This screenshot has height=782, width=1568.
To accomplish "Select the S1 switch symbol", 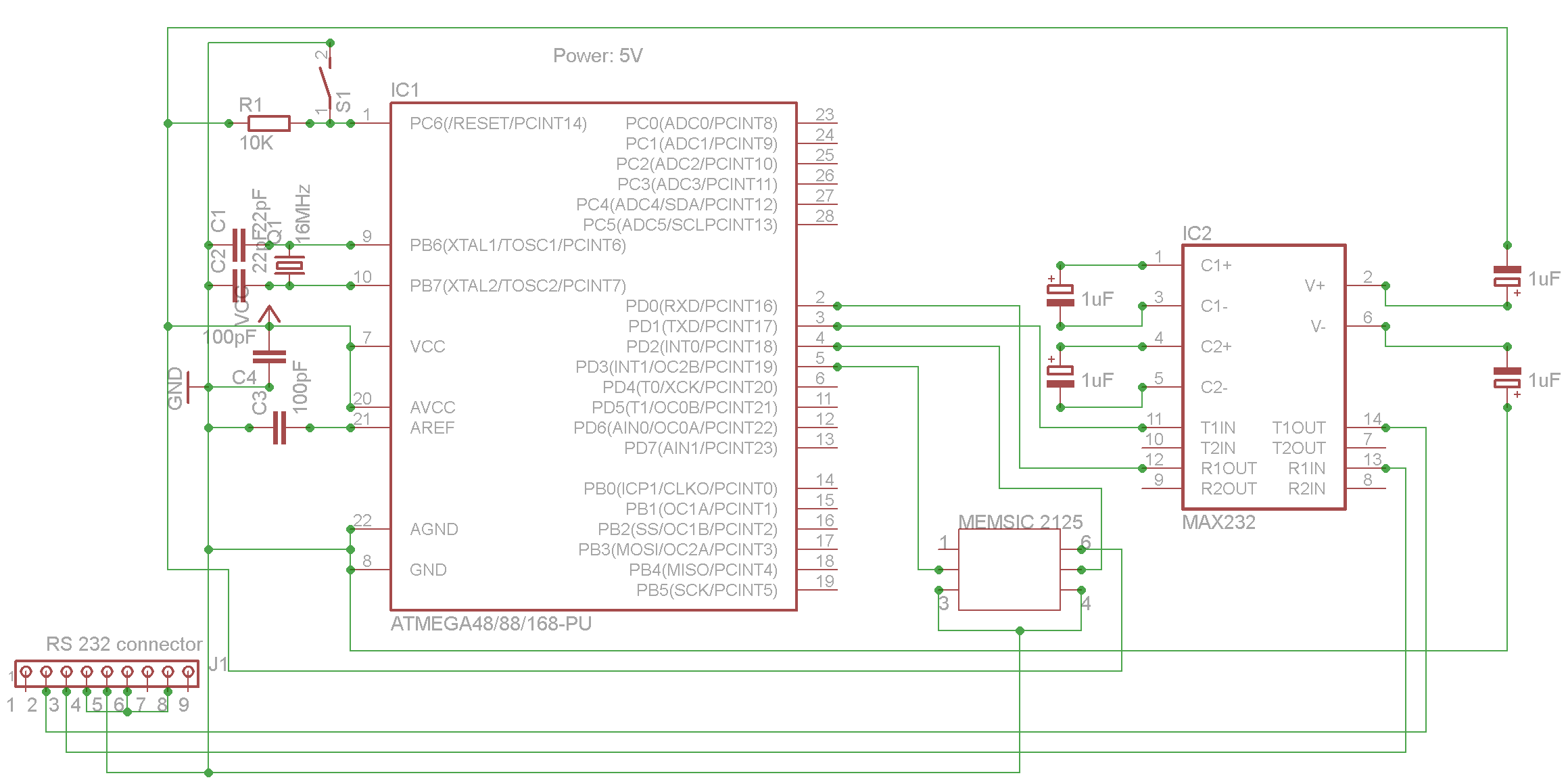I will coord(326,83).
